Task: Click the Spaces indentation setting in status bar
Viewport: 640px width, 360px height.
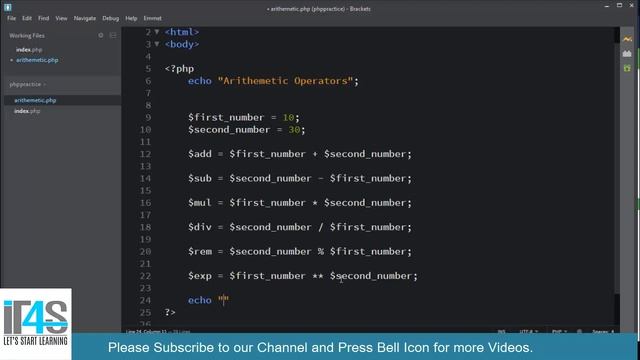Action: pyautogui.click(x=603, y=331)
